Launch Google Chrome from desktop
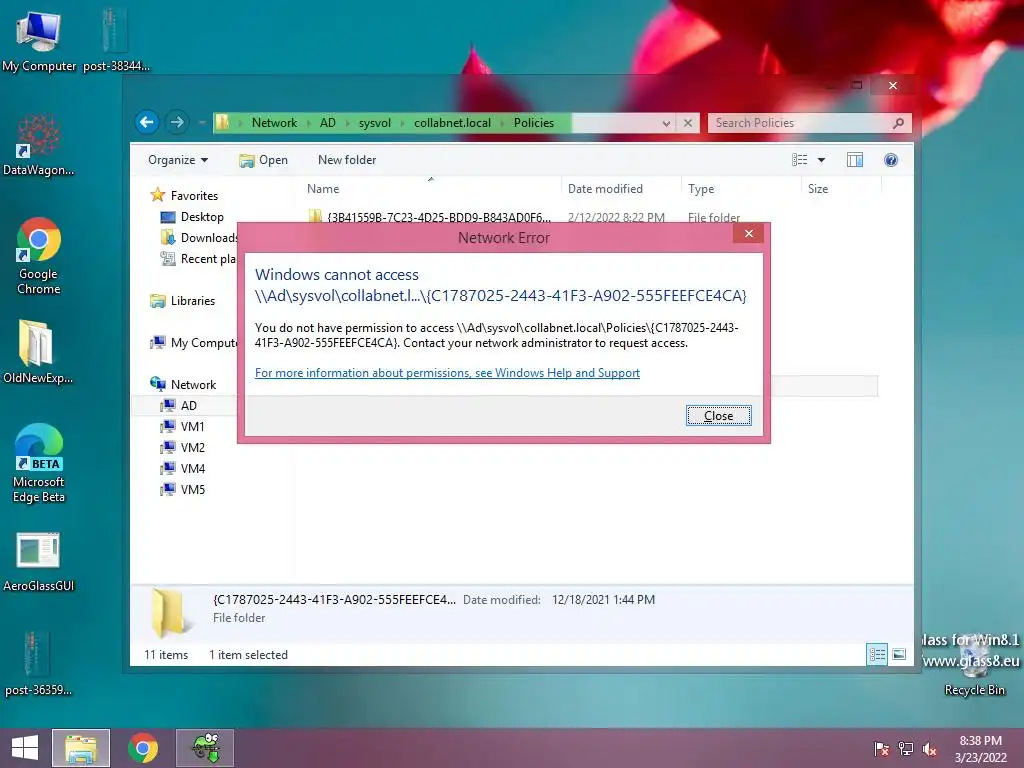Viewport: 1024px width, 768px height. pyautogui.click(x=39, y=255)
